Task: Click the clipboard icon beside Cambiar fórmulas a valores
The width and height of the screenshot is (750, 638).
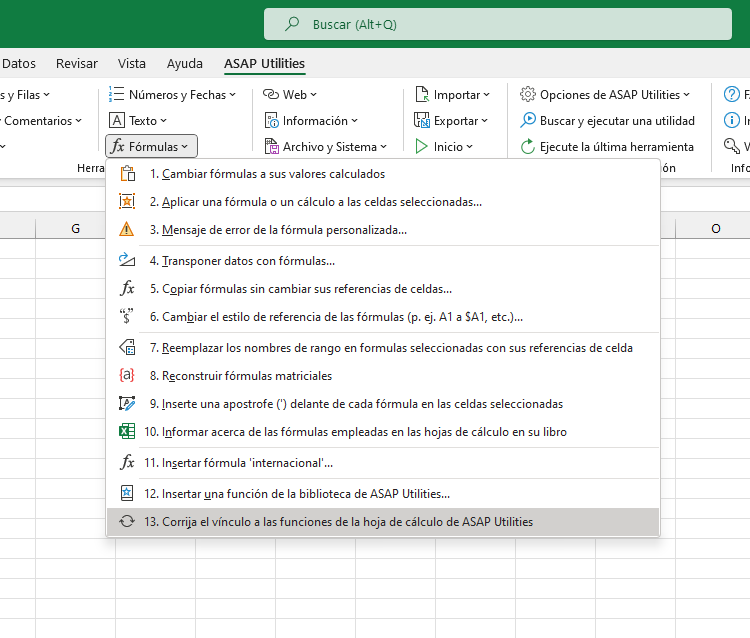Action: click(127, 174)
